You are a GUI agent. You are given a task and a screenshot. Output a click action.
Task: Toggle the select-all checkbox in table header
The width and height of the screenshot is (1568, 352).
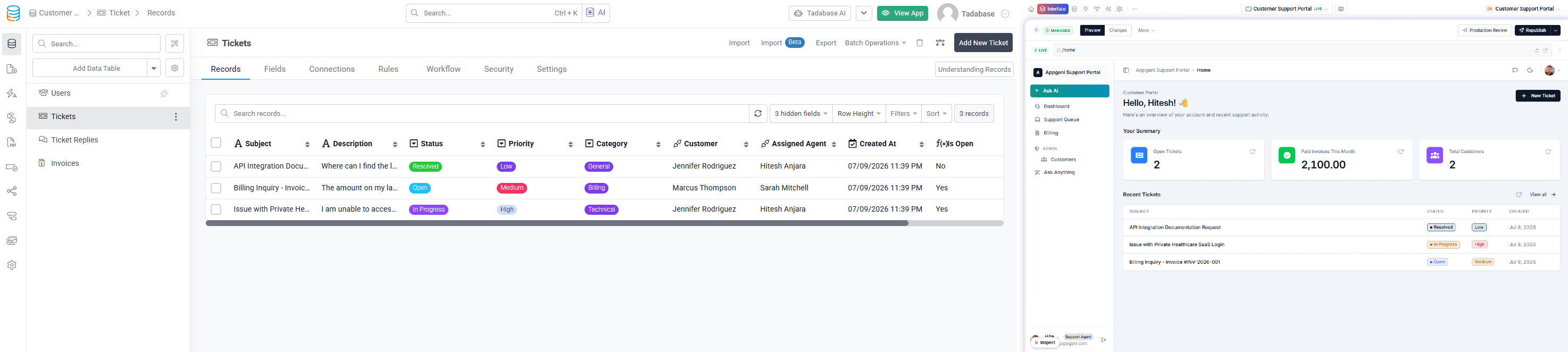(216, 143)
